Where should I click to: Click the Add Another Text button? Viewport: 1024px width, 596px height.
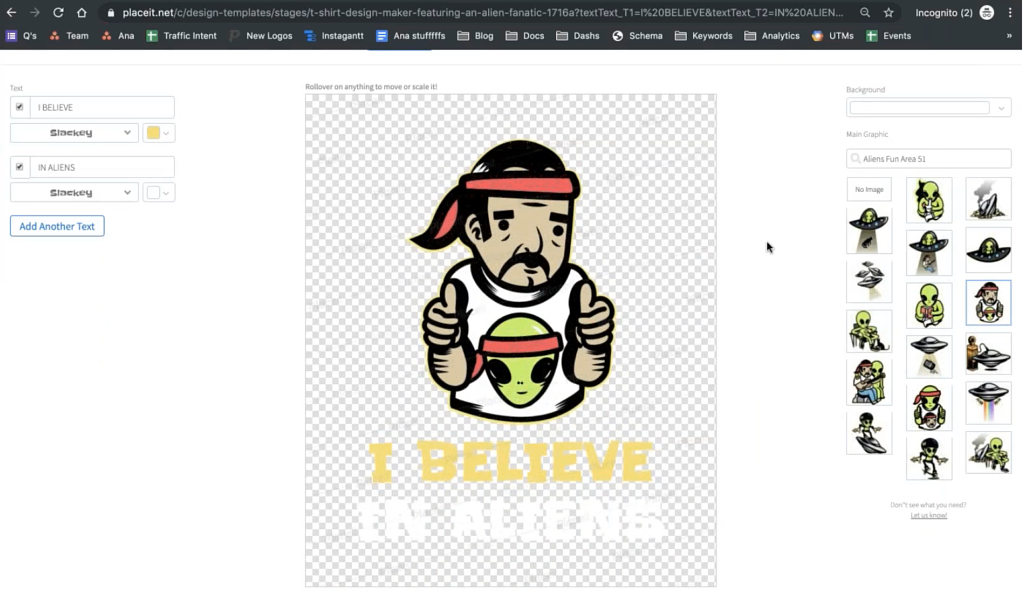click(57, 226)
